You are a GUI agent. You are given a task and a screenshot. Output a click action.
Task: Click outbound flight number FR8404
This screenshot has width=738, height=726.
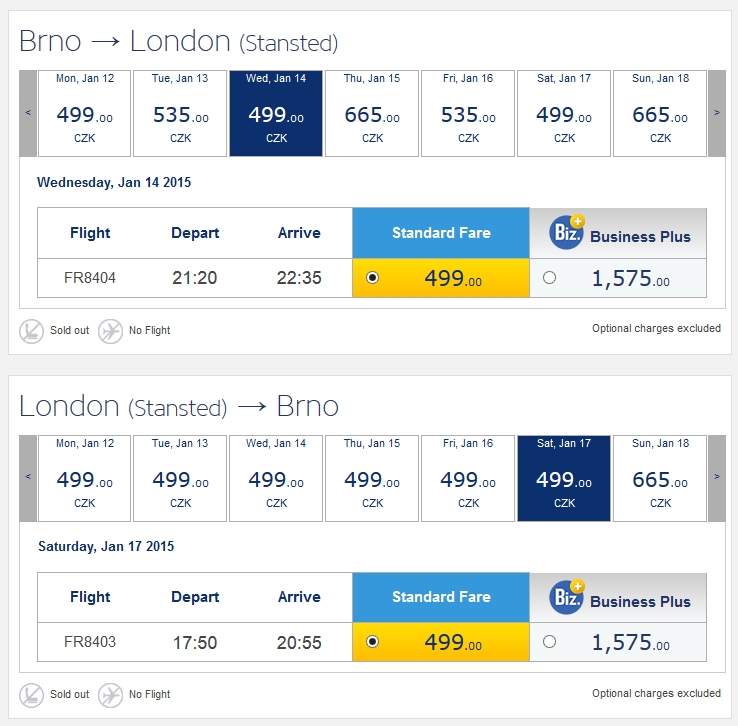tap(90, 278)
